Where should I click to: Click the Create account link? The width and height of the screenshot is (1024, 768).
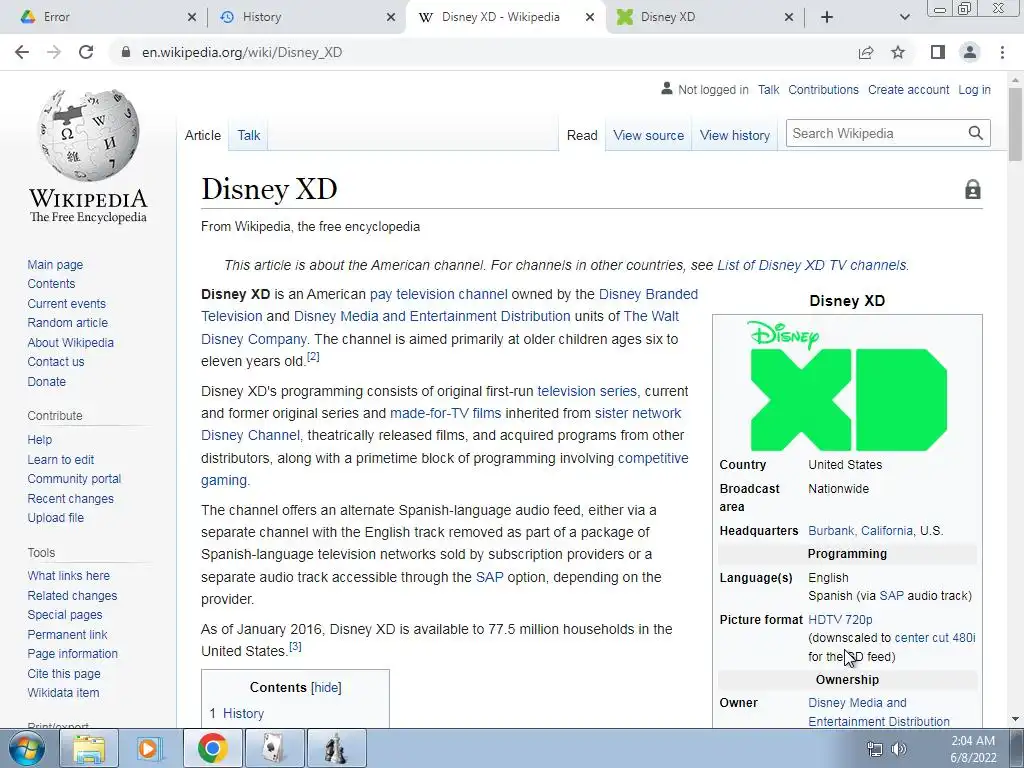pyautogui.click(x=908, y=89)
